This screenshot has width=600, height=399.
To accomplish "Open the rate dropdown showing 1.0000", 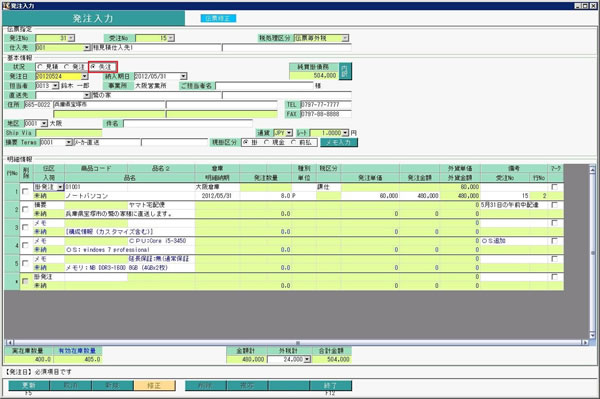I will pyautogui.click(x=346, y=133).
